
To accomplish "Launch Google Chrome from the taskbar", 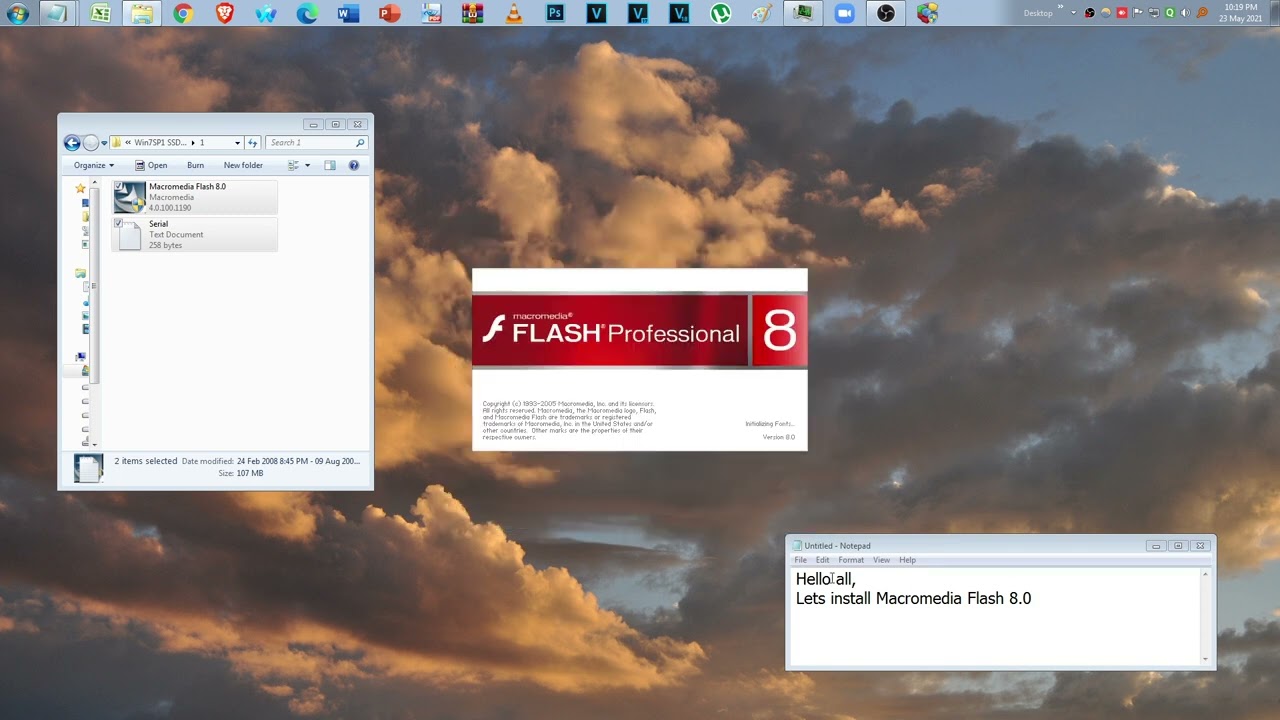I will click(x=182, y=13).
